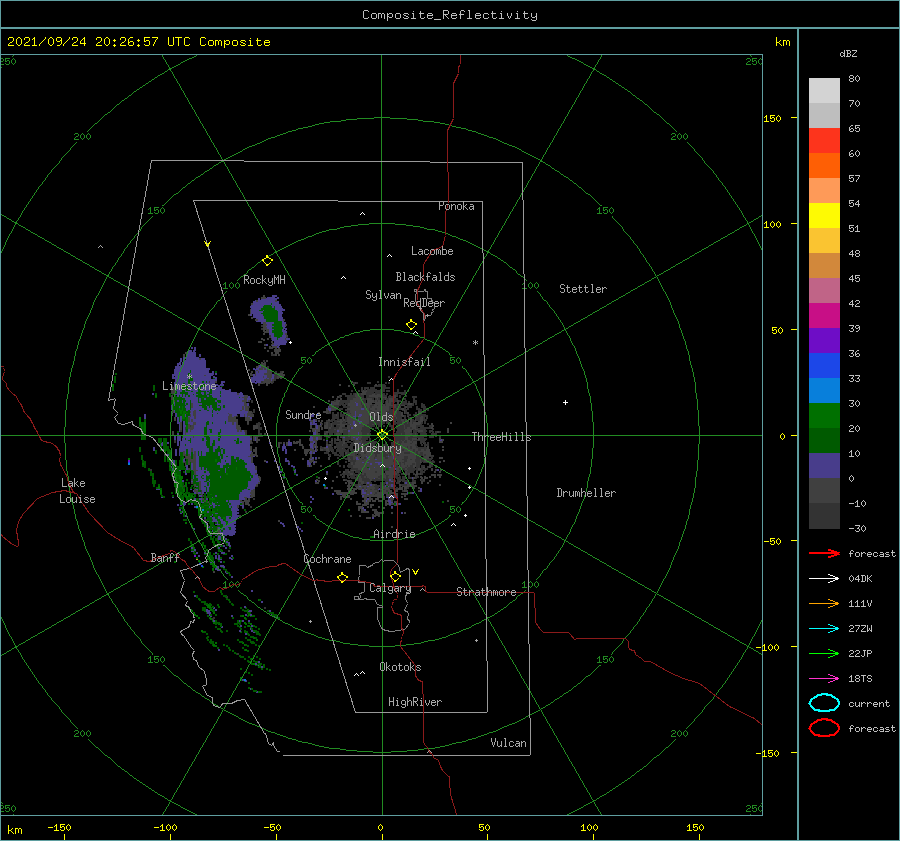Click the yellow radar-site diamond between Olds and Didsbury
This screenshot has height=841, width=900.
382,435
